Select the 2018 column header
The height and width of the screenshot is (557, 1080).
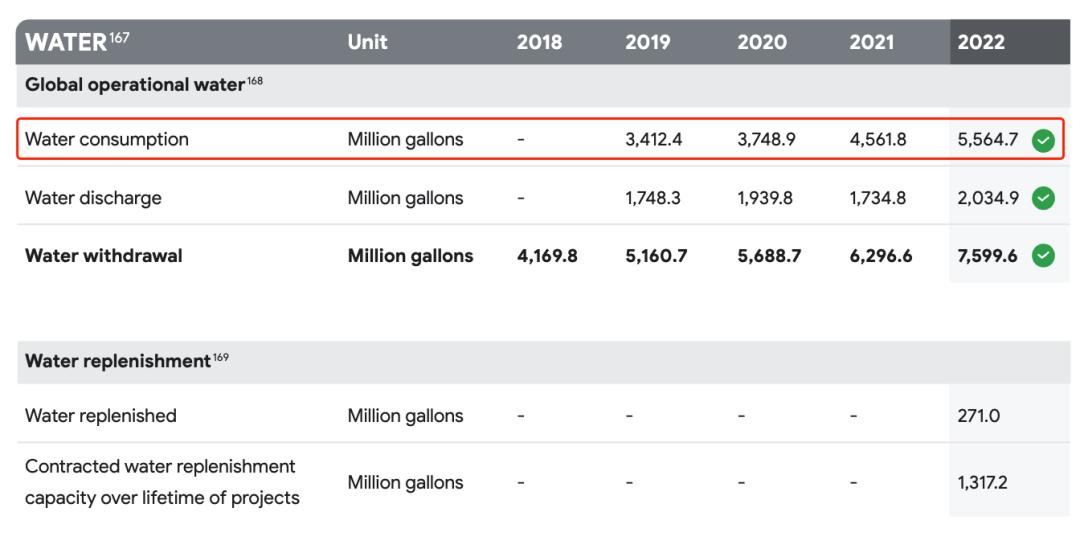539,42
